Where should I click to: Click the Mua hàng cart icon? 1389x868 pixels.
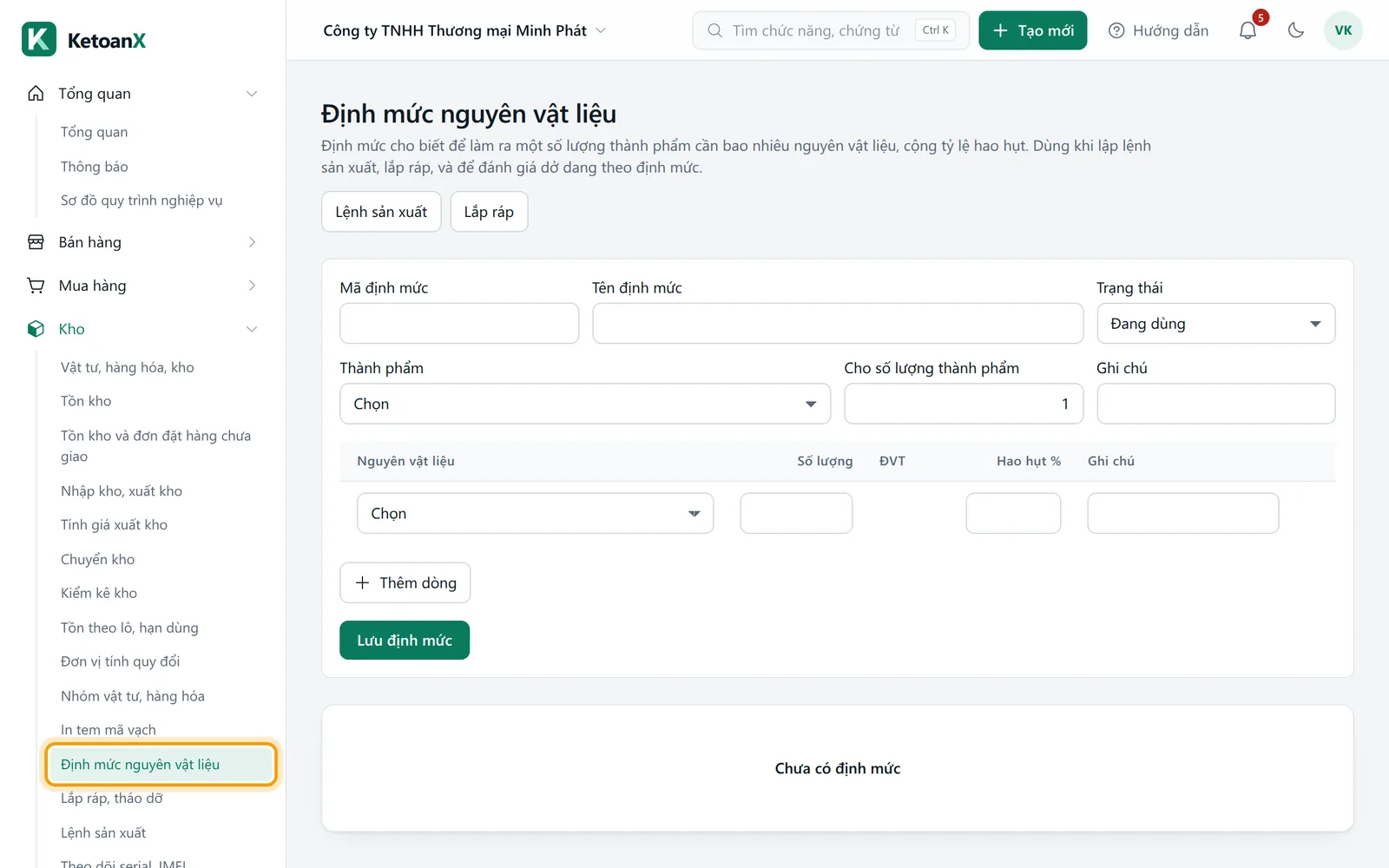coord(36,286)
